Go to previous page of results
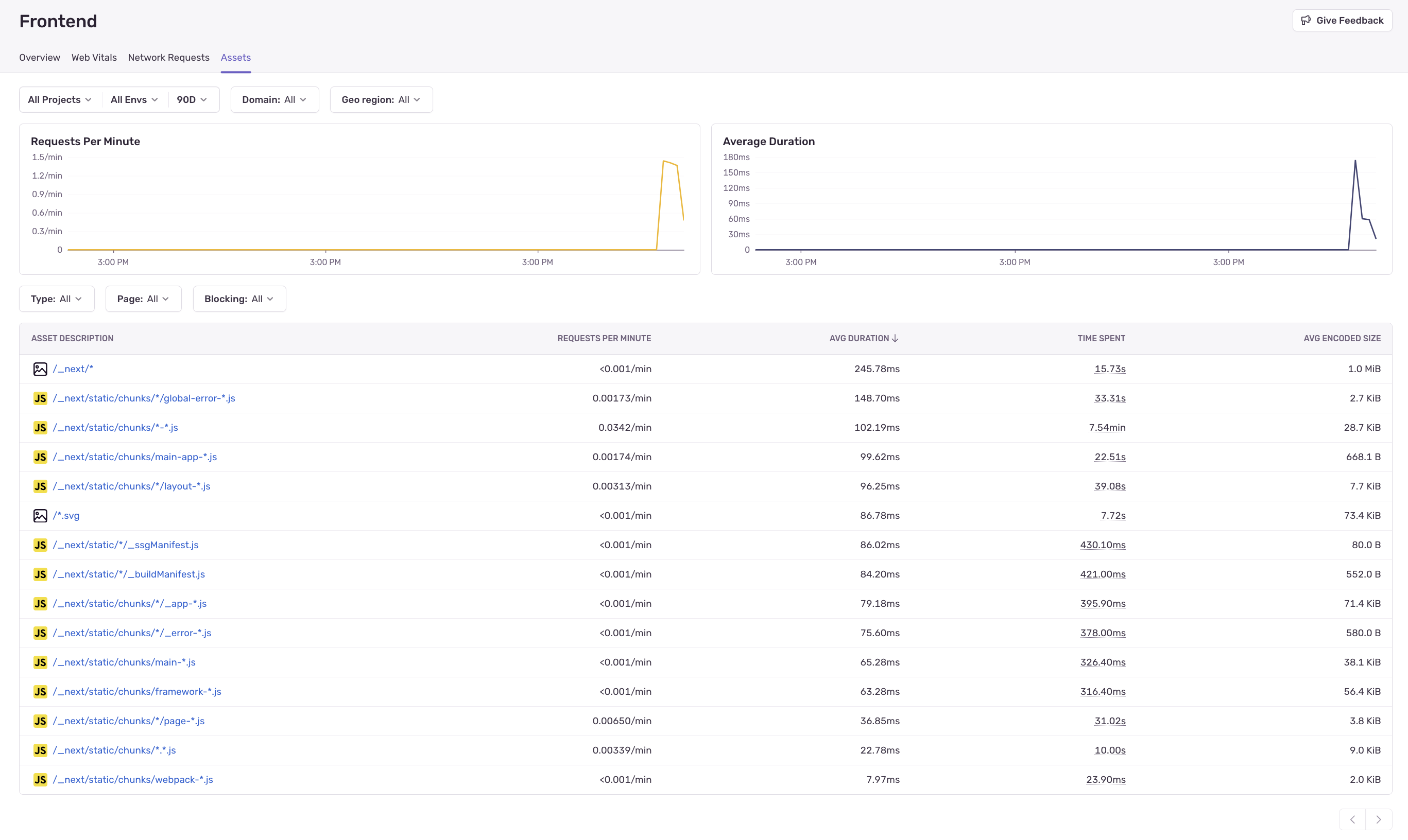Screen dimensions: 1408x840 [1352, 819]
